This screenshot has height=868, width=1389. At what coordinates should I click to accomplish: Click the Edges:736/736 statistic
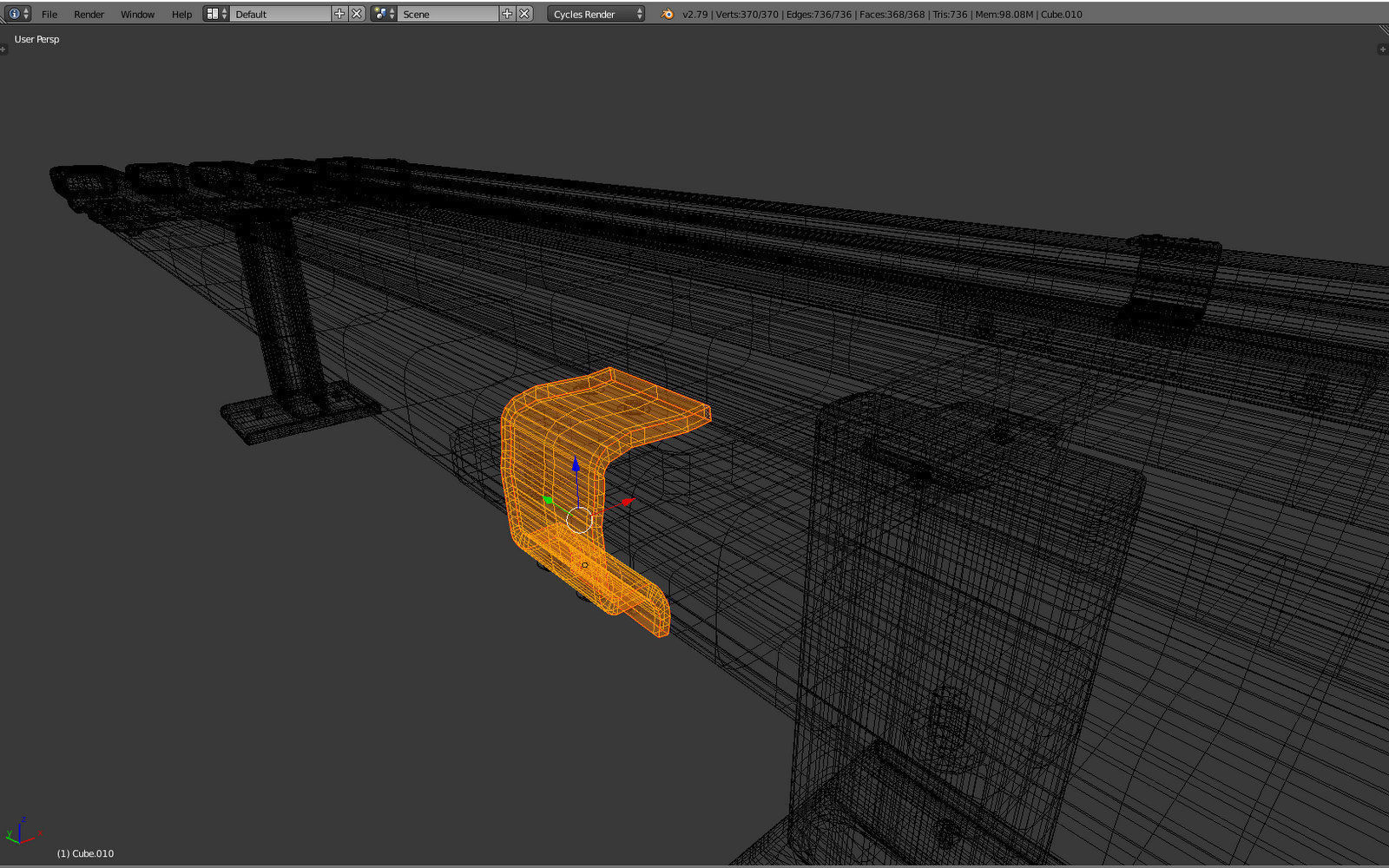pos(819,14)
